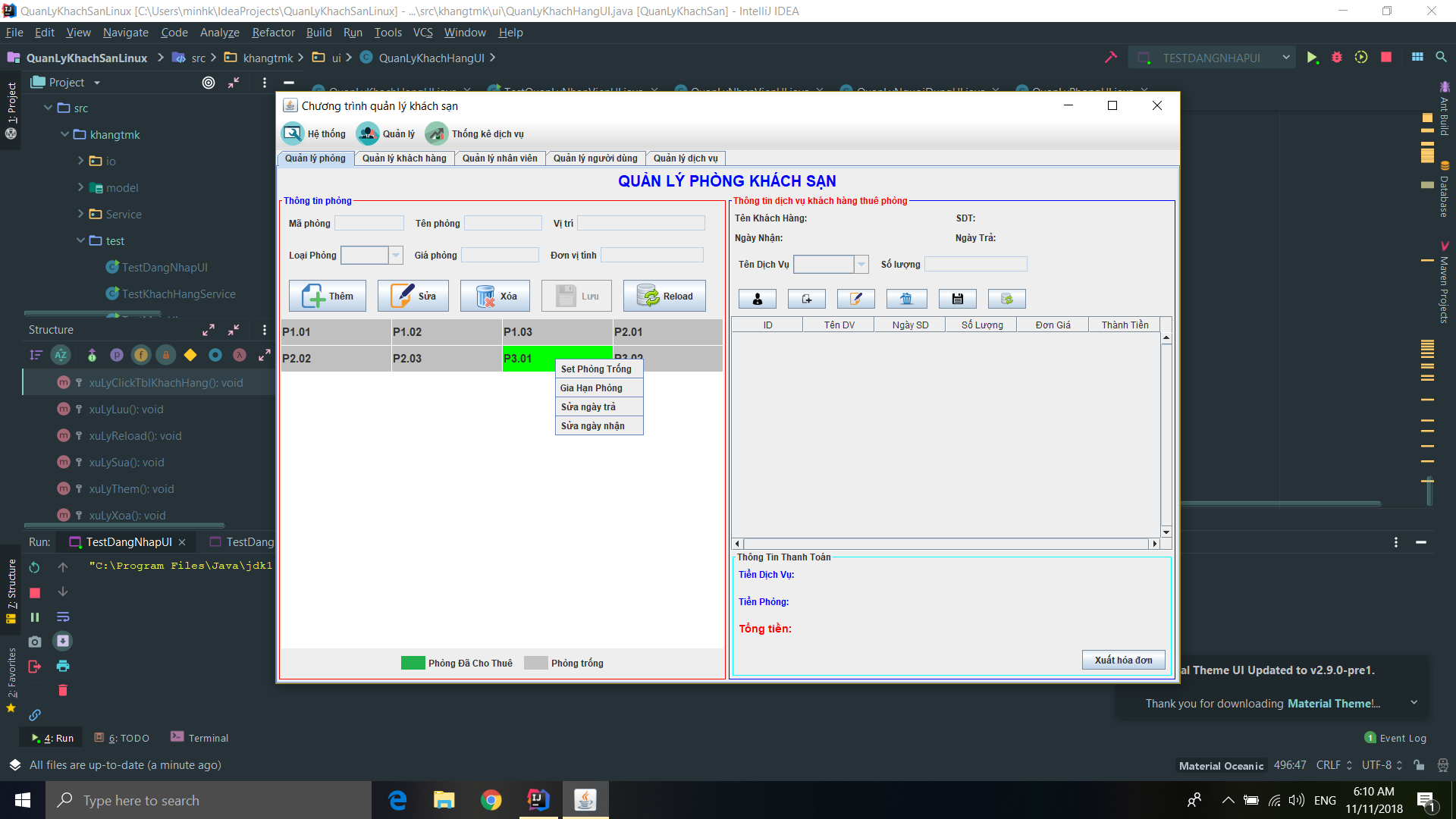Toggle show non-public members lock filter
This screenshot has width=1456, height=819.
point(166,355)
